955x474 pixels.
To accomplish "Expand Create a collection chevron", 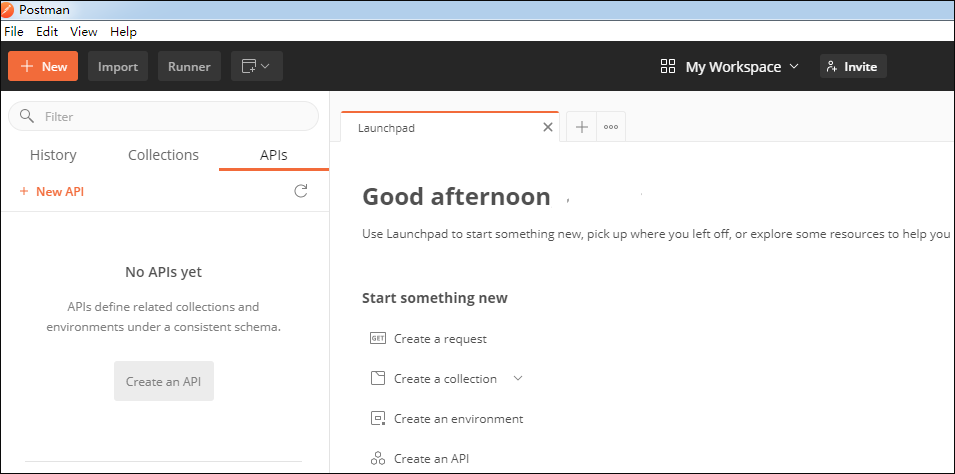I will coord(517,379).
